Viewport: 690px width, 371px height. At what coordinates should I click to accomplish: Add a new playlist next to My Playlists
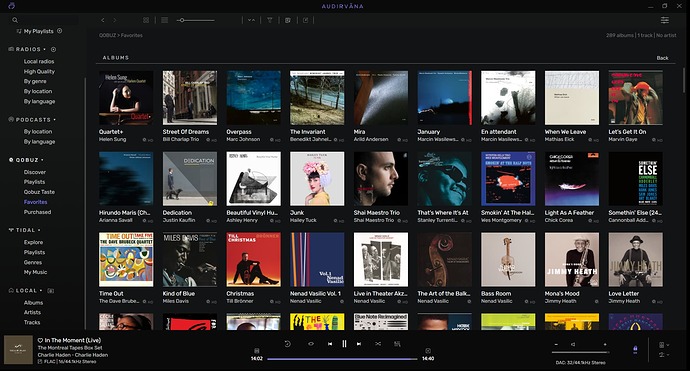(x=59, y=31)
